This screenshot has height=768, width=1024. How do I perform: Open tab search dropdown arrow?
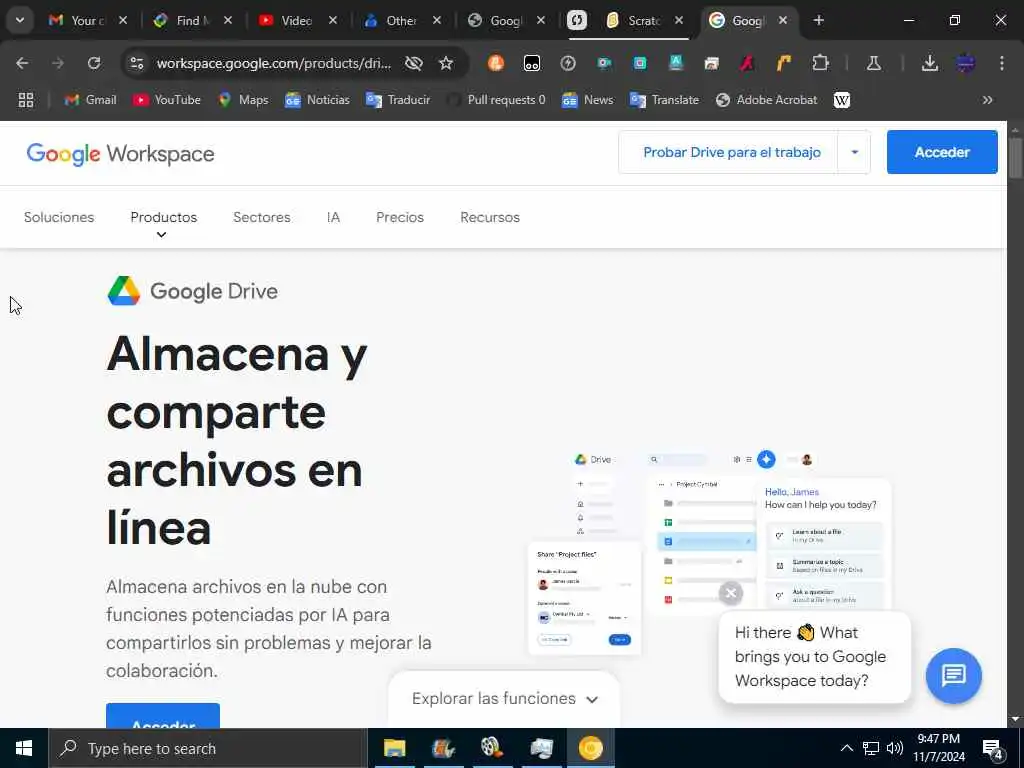[x=20, y=20]
